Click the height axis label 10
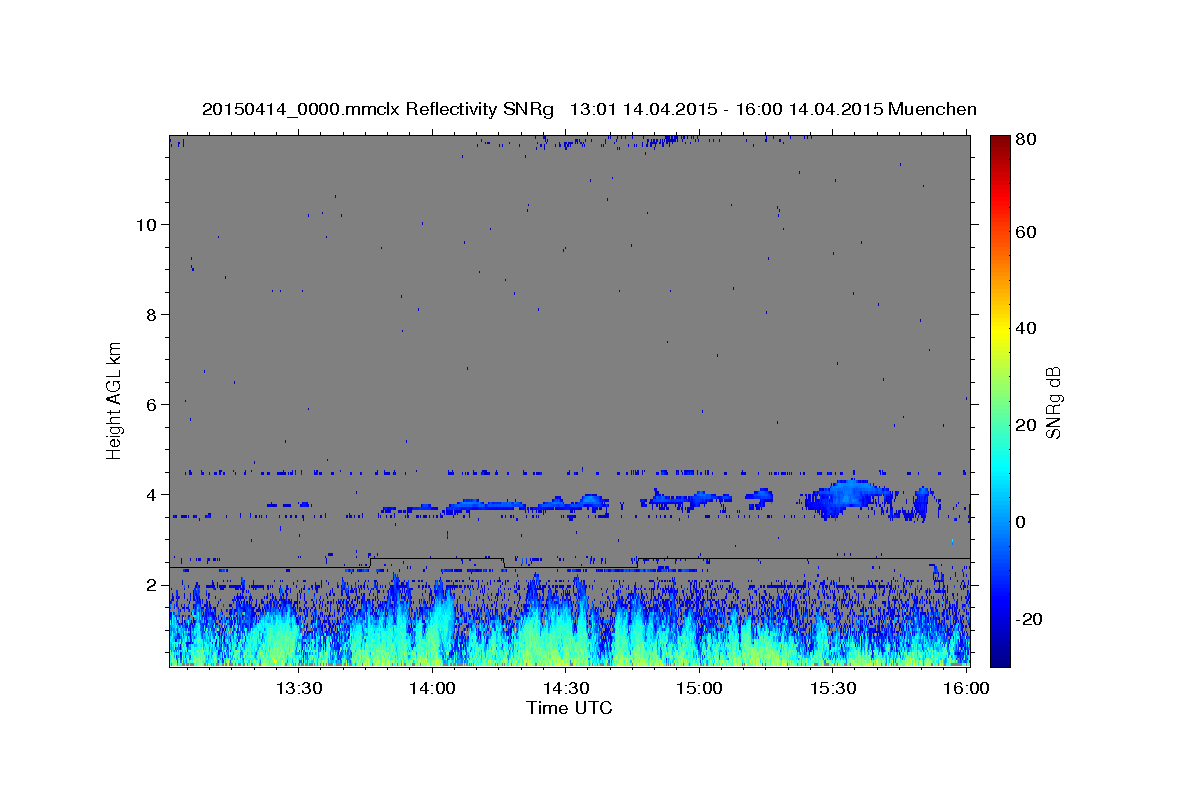1200x800 pixels. coord(146,224)
